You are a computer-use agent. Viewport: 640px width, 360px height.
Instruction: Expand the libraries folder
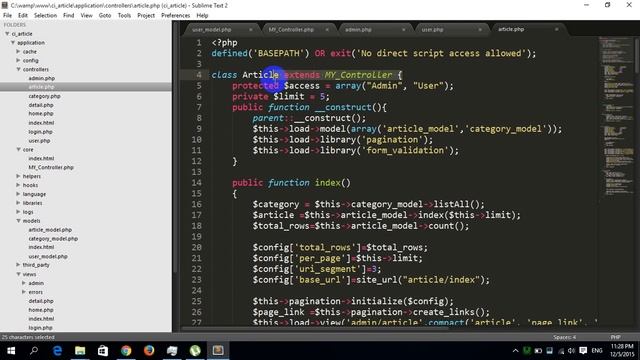[x=18, y=203]
